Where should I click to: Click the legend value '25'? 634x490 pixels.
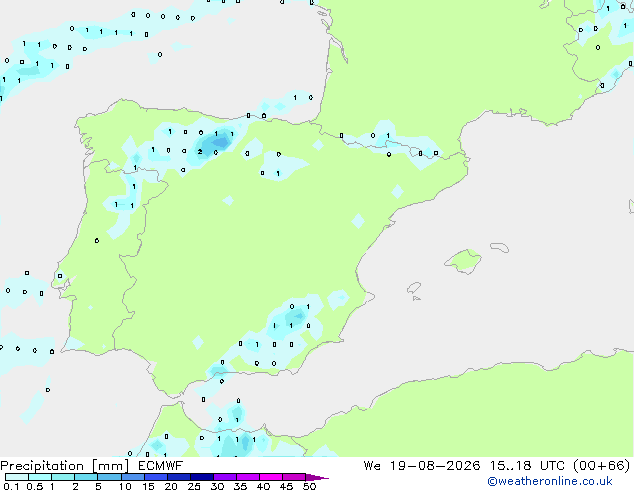click(x=194, y=486)
